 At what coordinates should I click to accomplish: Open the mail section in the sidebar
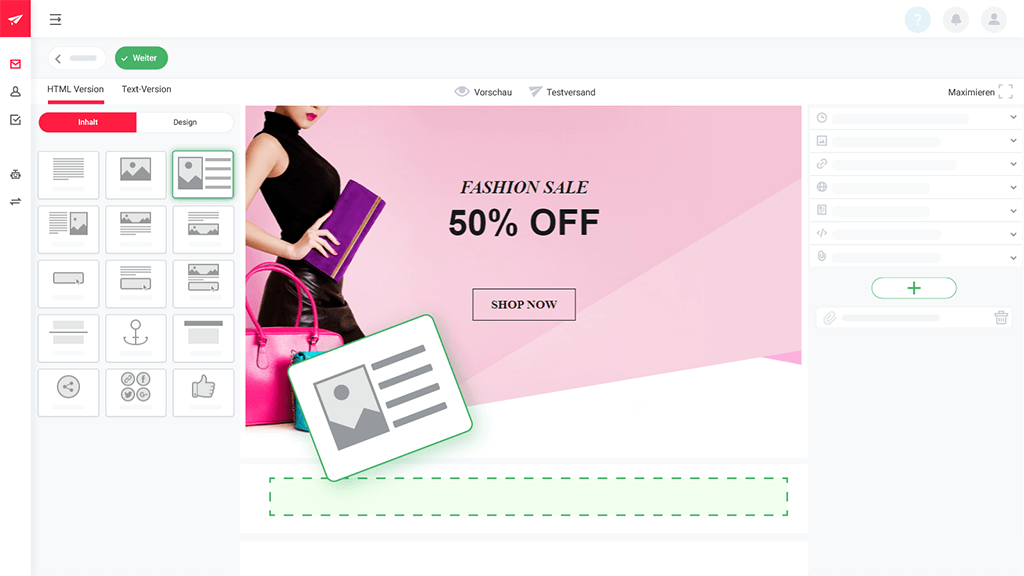point(15,64)
